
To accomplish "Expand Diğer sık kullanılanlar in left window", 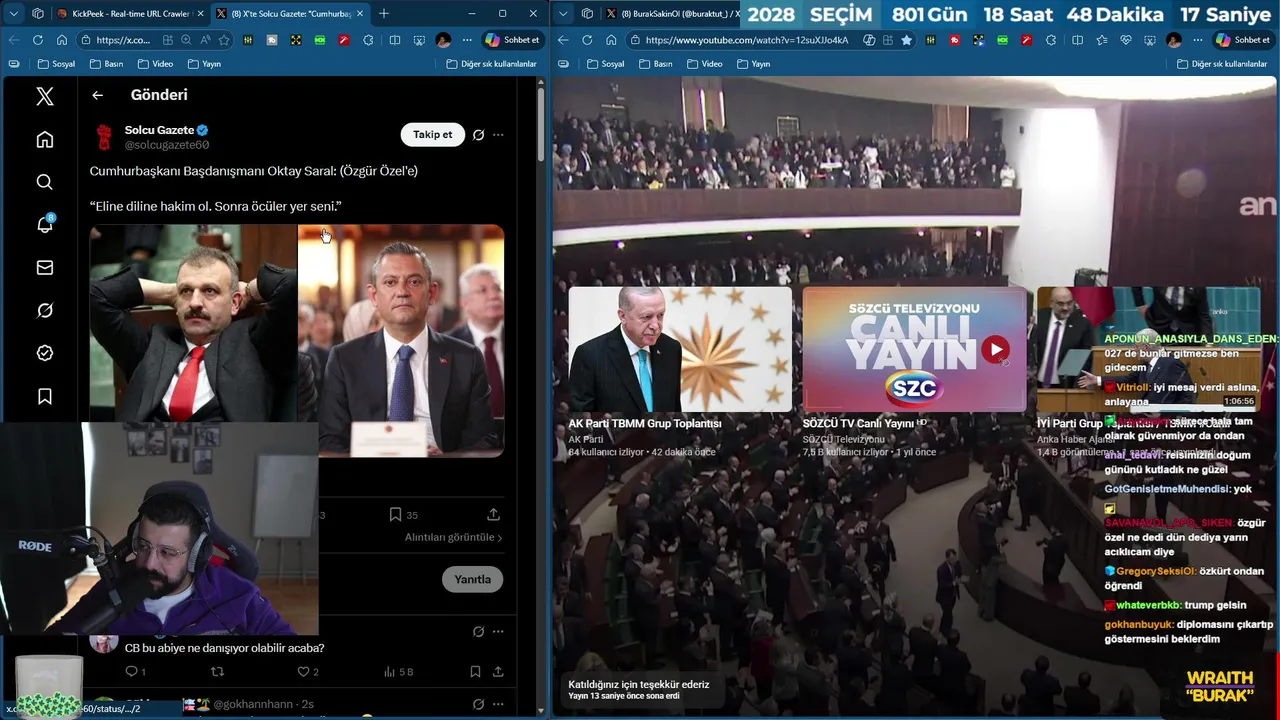I will click(x=491, y=64).
